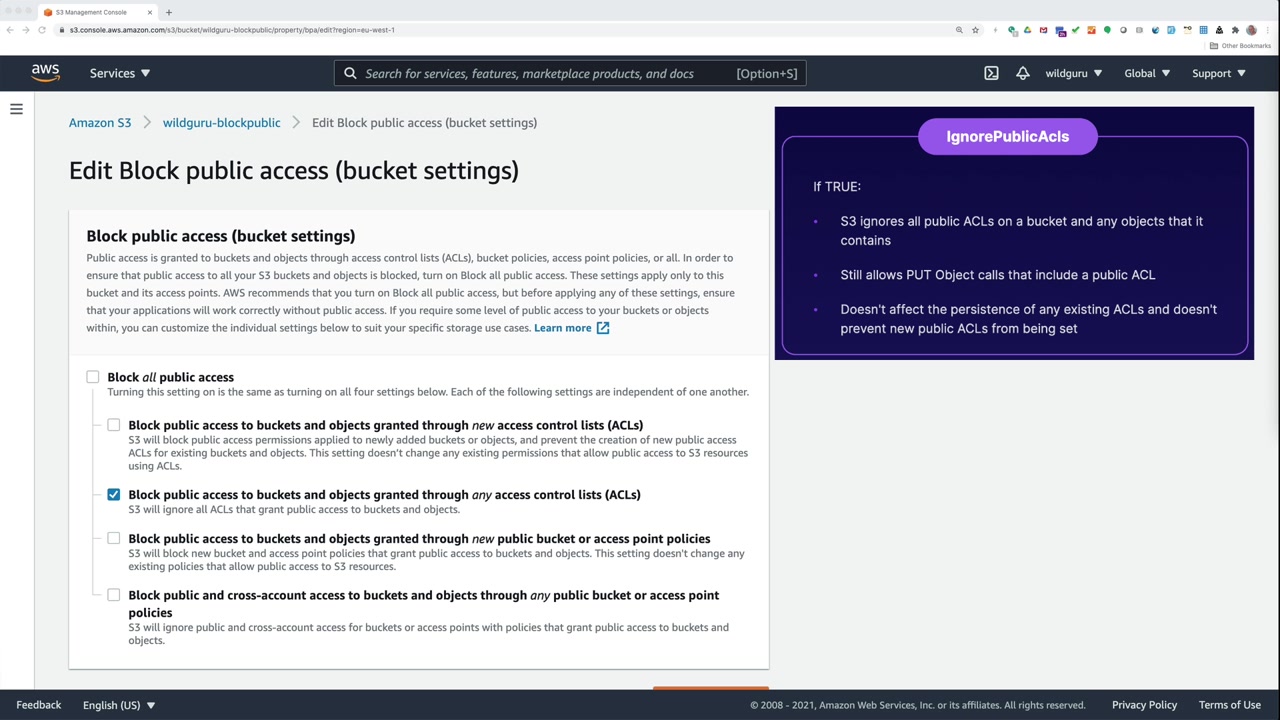This screenshot has width=1280, height=720.
Task: Close the S3 Management Console tab
Action: tap(150, 12)
